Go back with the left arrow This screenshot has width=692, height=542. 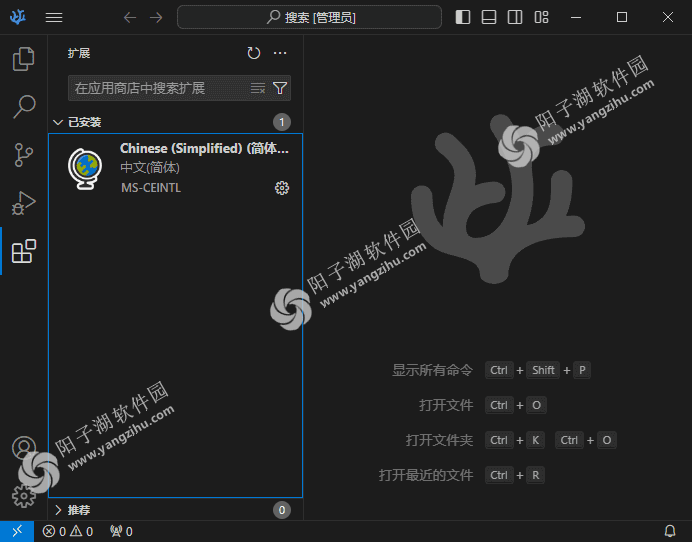tap(130, 17)
